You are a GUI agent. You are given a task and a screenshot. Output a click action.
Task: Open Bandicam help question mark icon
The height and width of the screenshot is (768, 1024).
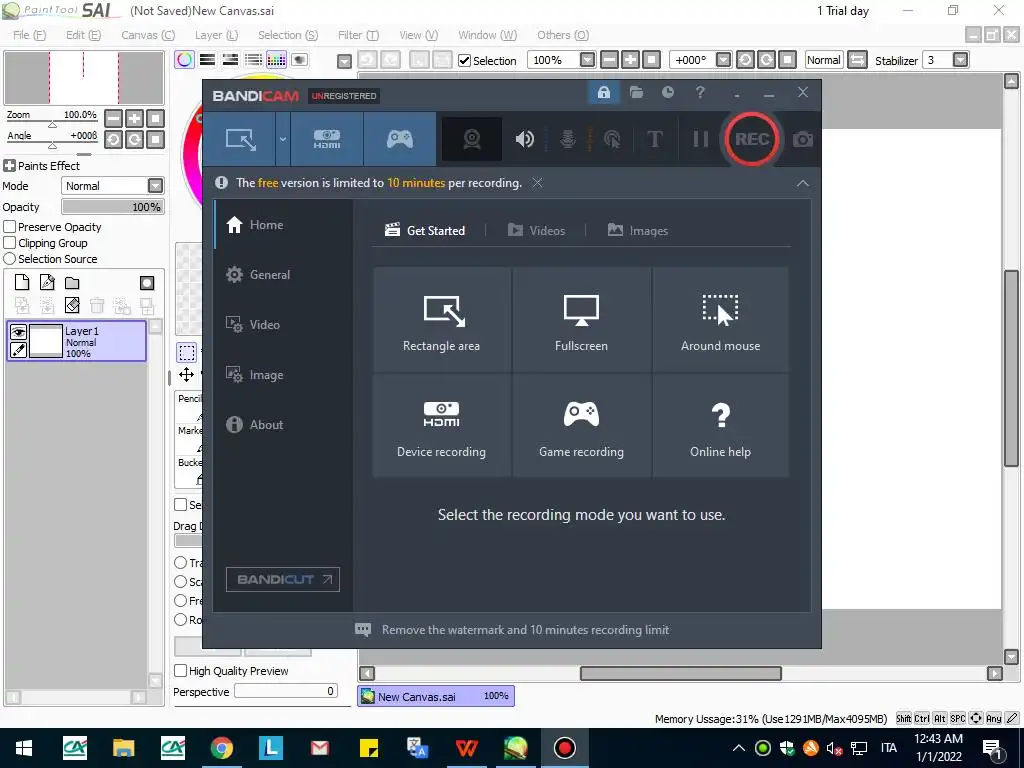pos(700,93)
